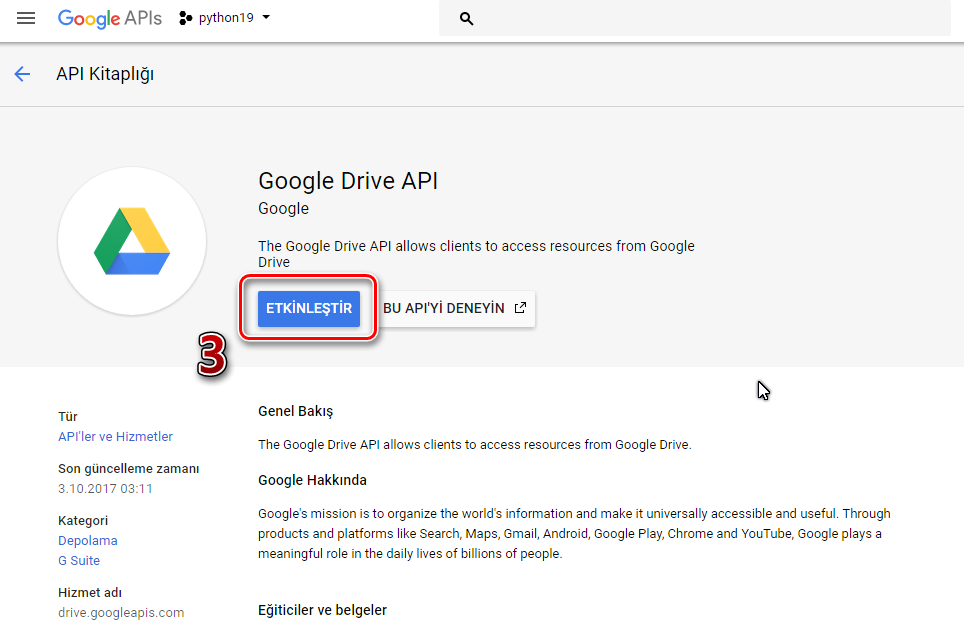This screenshot has width=964, height=632.
Task: Click the Hizmet adı label
Action: [90, 593]
